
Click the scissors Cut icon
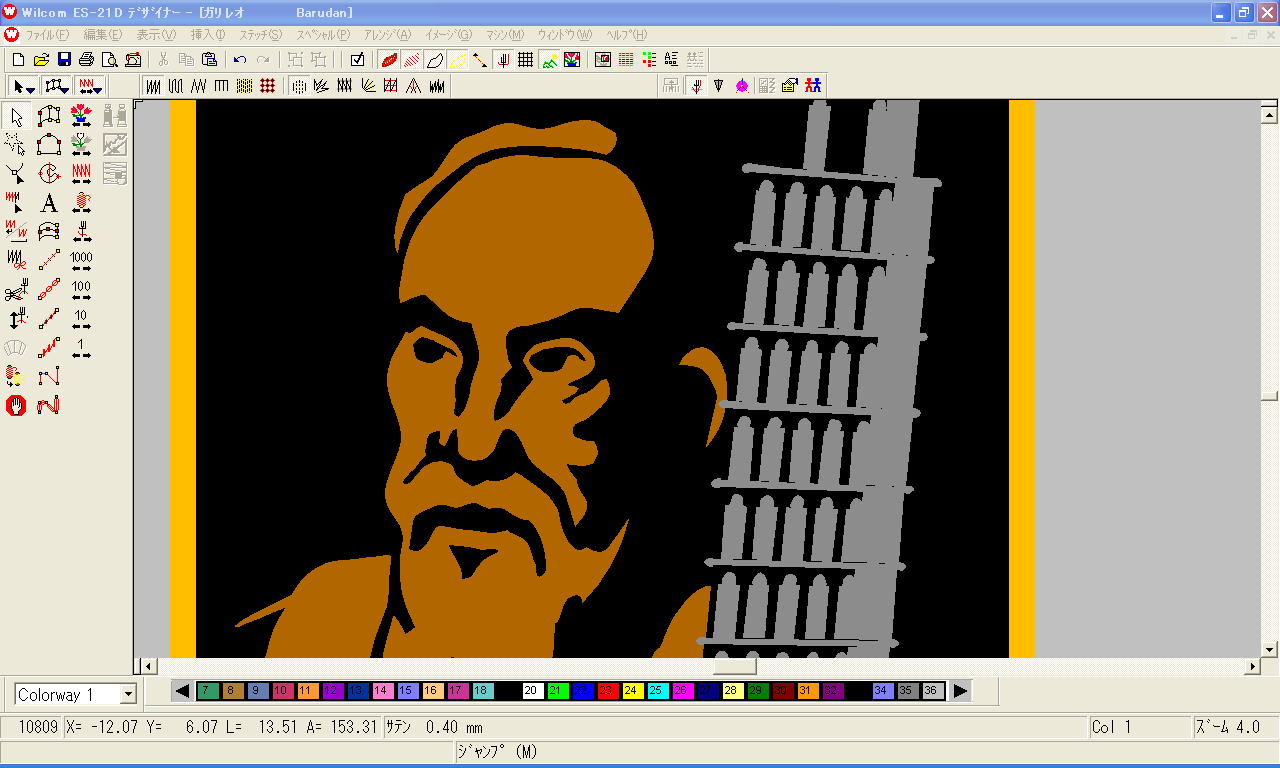point(164,60)
